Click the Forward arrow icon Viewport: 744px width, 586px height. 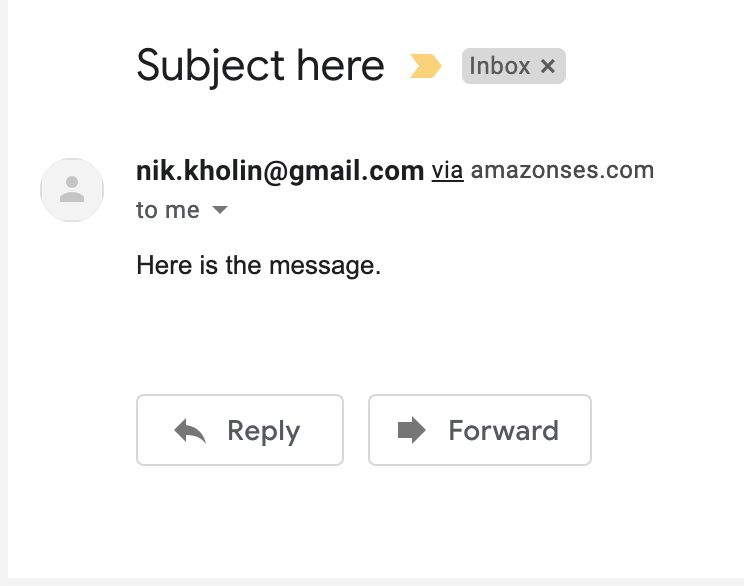tap(411, 431)
